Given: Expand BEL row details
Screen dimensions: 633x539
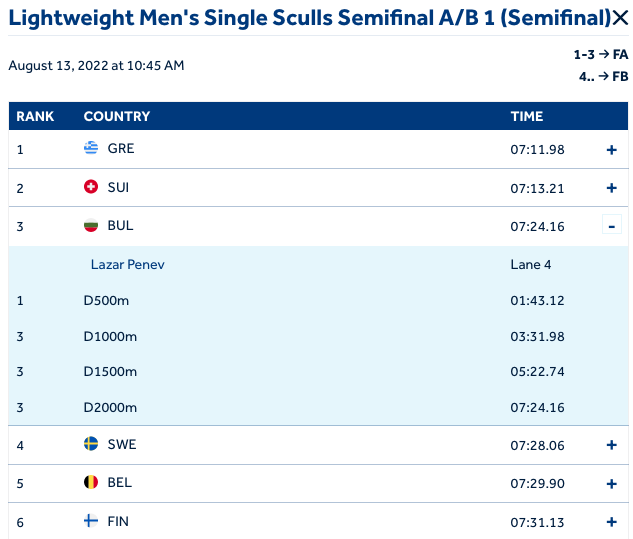Looking at the screenshot, I should point(612,483).
